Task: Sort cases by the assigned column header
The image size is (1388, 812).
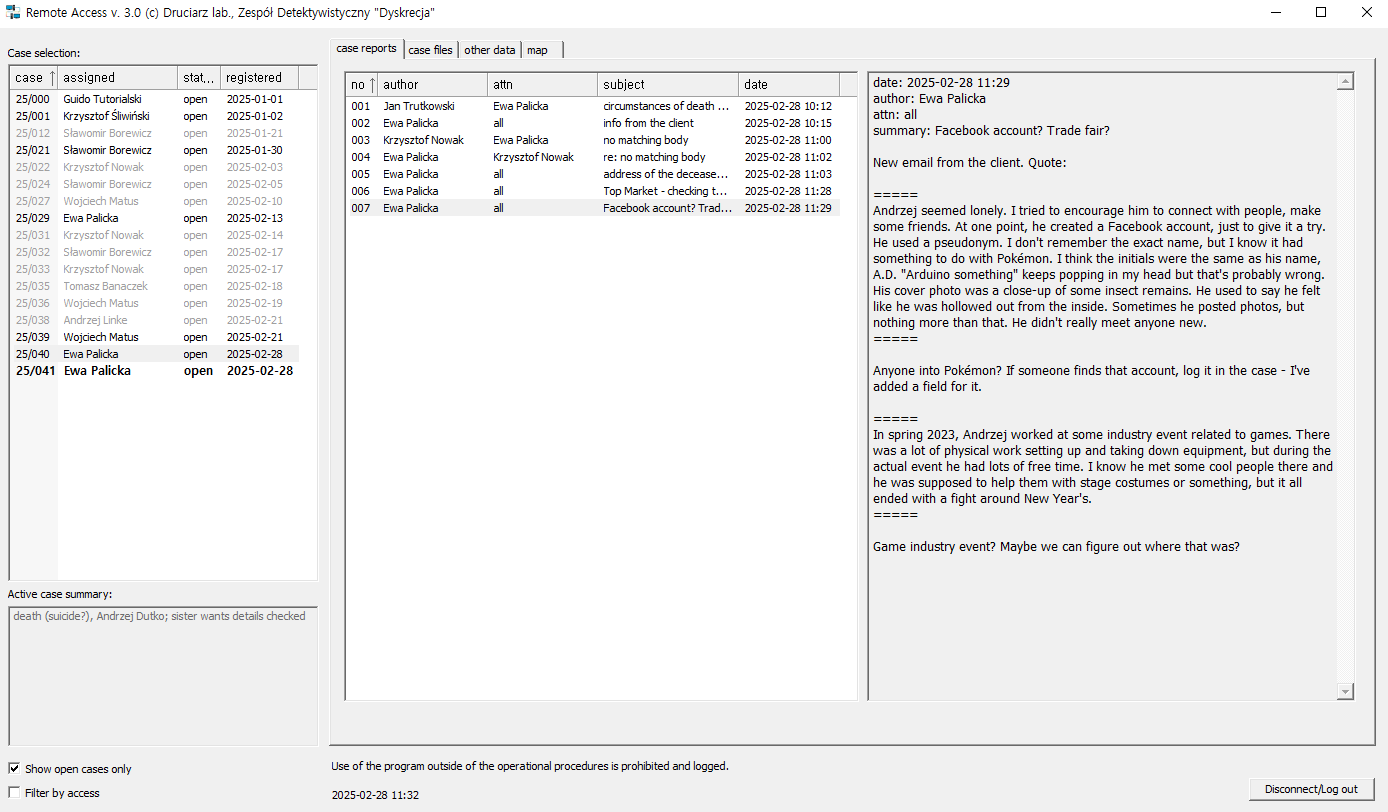Action: point(118,78)
